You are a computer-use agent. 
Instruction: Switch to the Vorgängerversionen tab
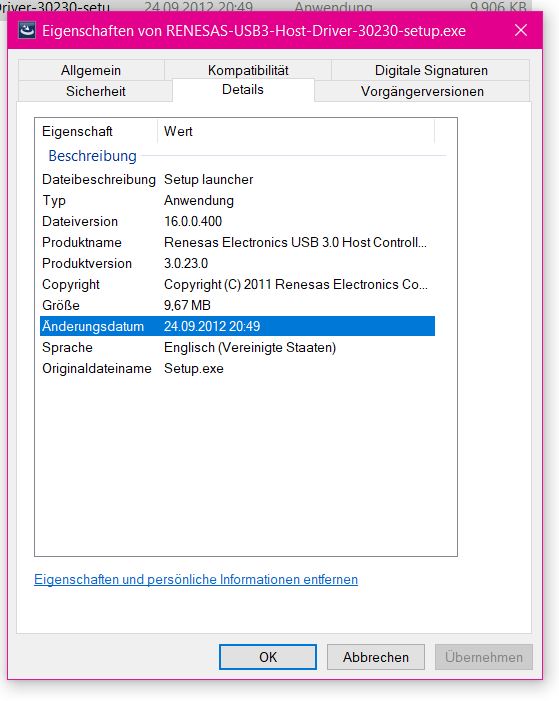422,91
